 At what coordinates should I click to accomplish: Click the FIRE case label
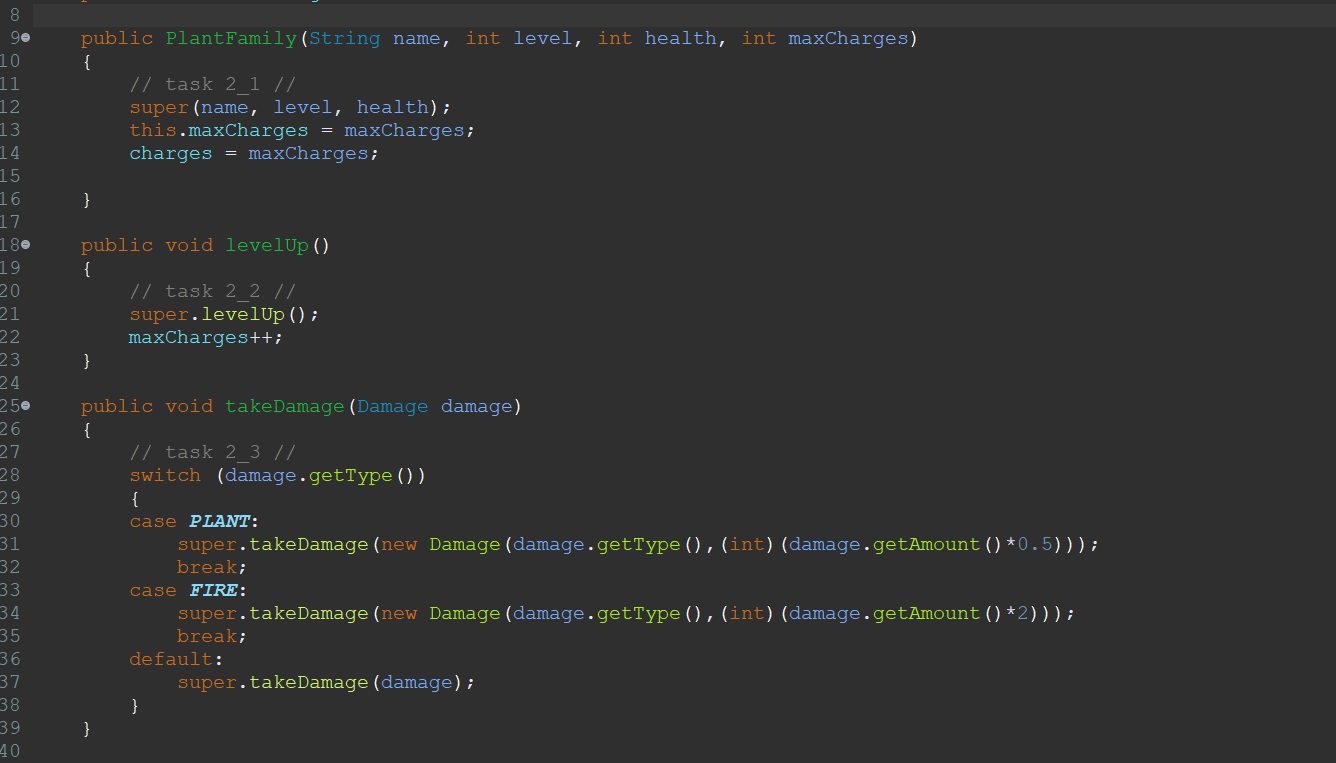(213, 590)
